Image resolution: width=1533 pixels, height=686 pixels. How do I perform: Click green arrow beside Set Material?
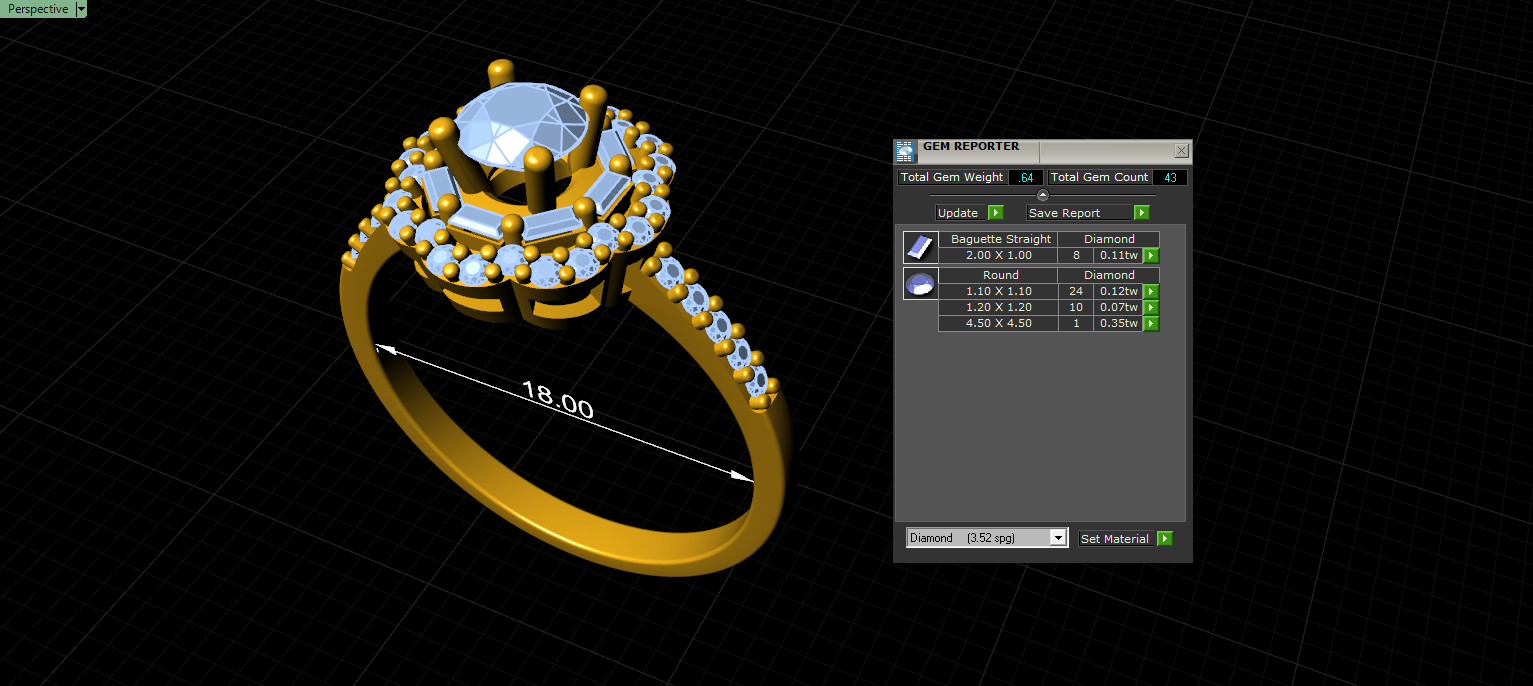click(1165, 539)
